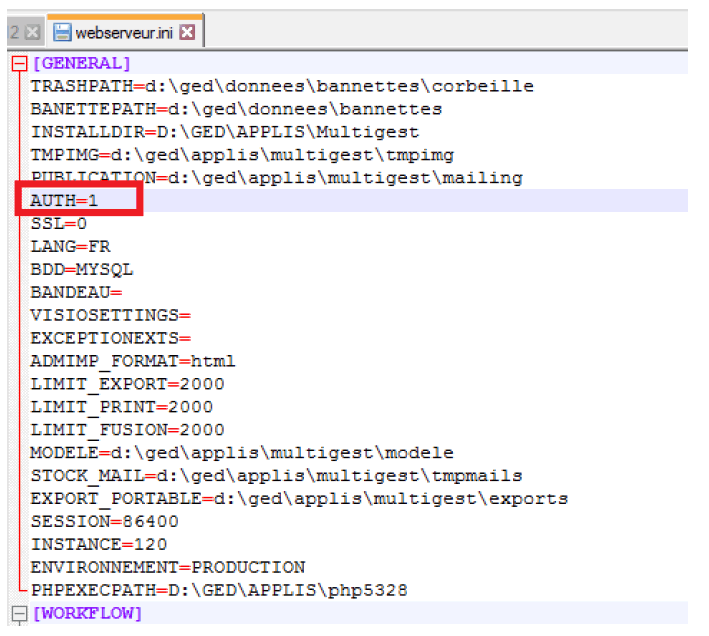Switch to the partially visible left tab
The height and width of the screenshot is (636, 709).
coord(14,32)
